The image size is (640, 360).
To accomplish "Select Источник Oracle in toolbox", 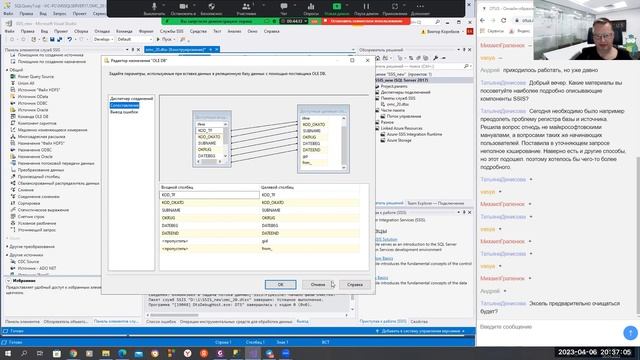I will tap(33, 110).
